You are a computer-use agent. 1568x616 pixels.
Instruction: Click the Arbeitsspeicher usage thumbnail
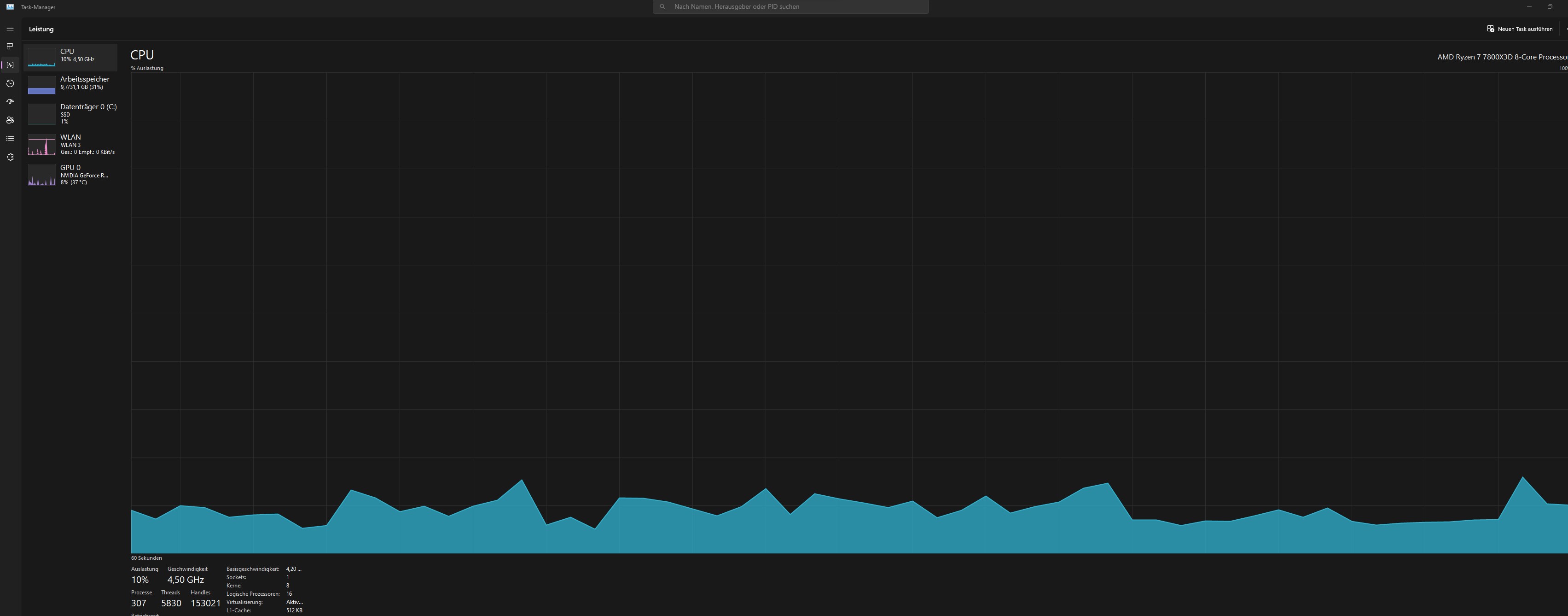41,85
